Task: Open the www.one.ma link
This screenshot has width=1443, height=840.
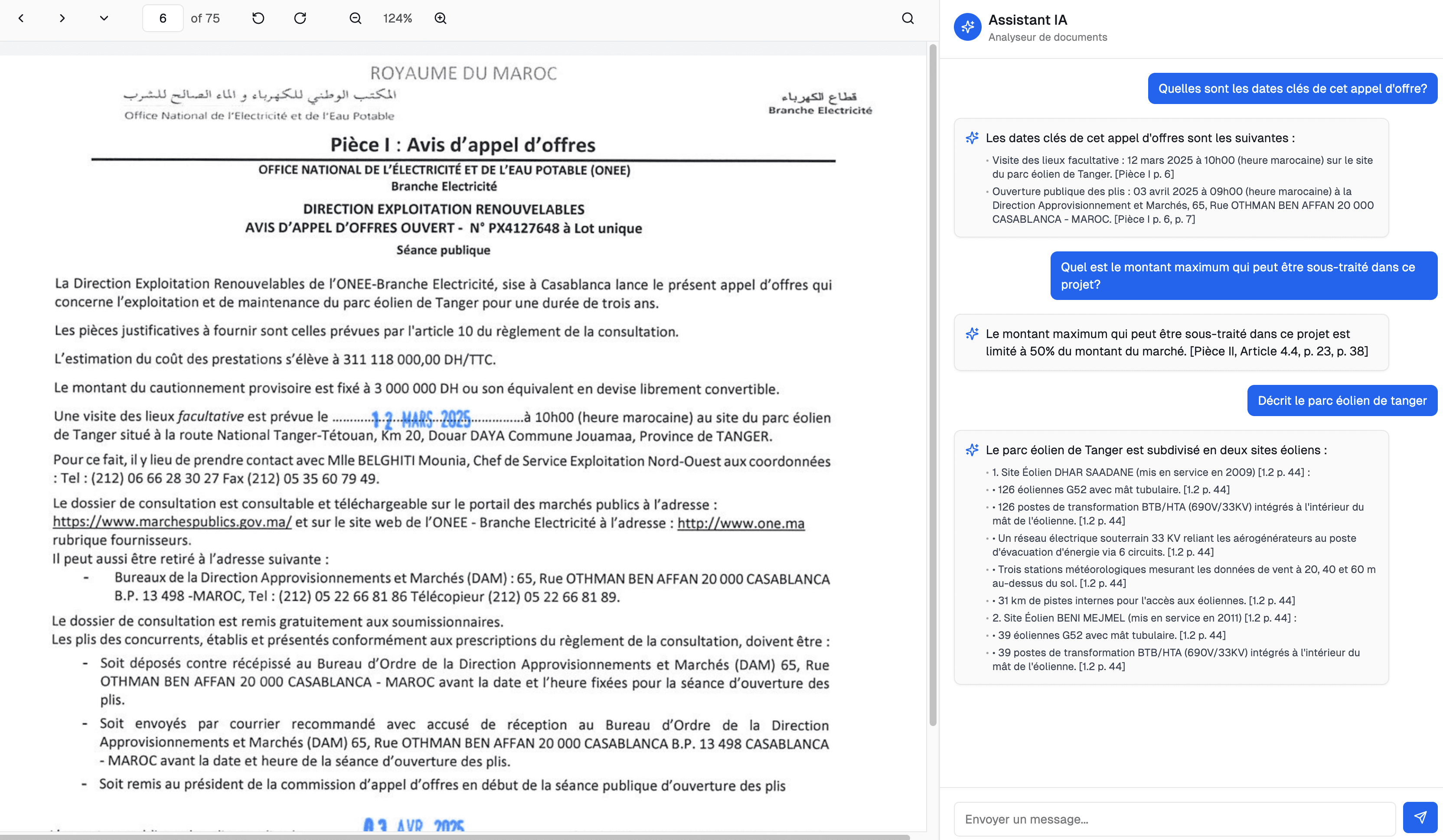Action: (x=741, y=523)
